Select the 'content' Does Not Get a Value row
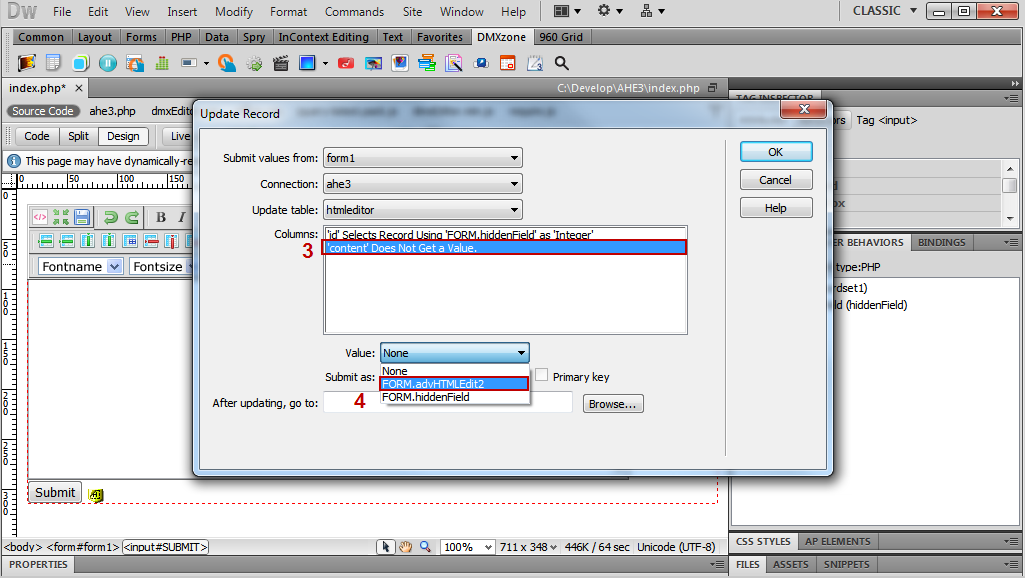The width and height of the screenshot is (1025, 578). (505, 248)
